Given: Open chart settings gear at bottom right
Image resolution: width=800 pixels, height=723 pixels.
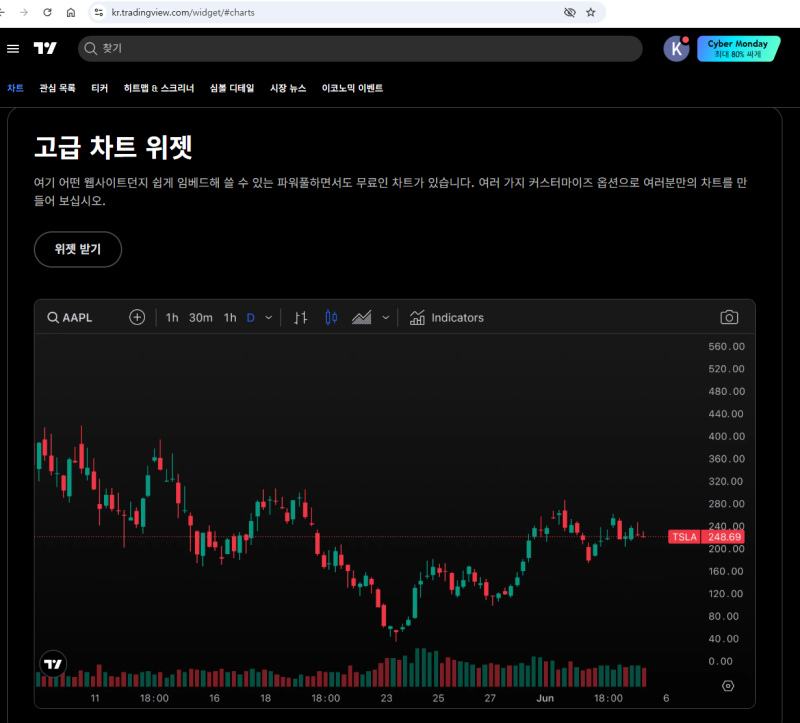Looking at the screenshot, I should click(728, 686).
